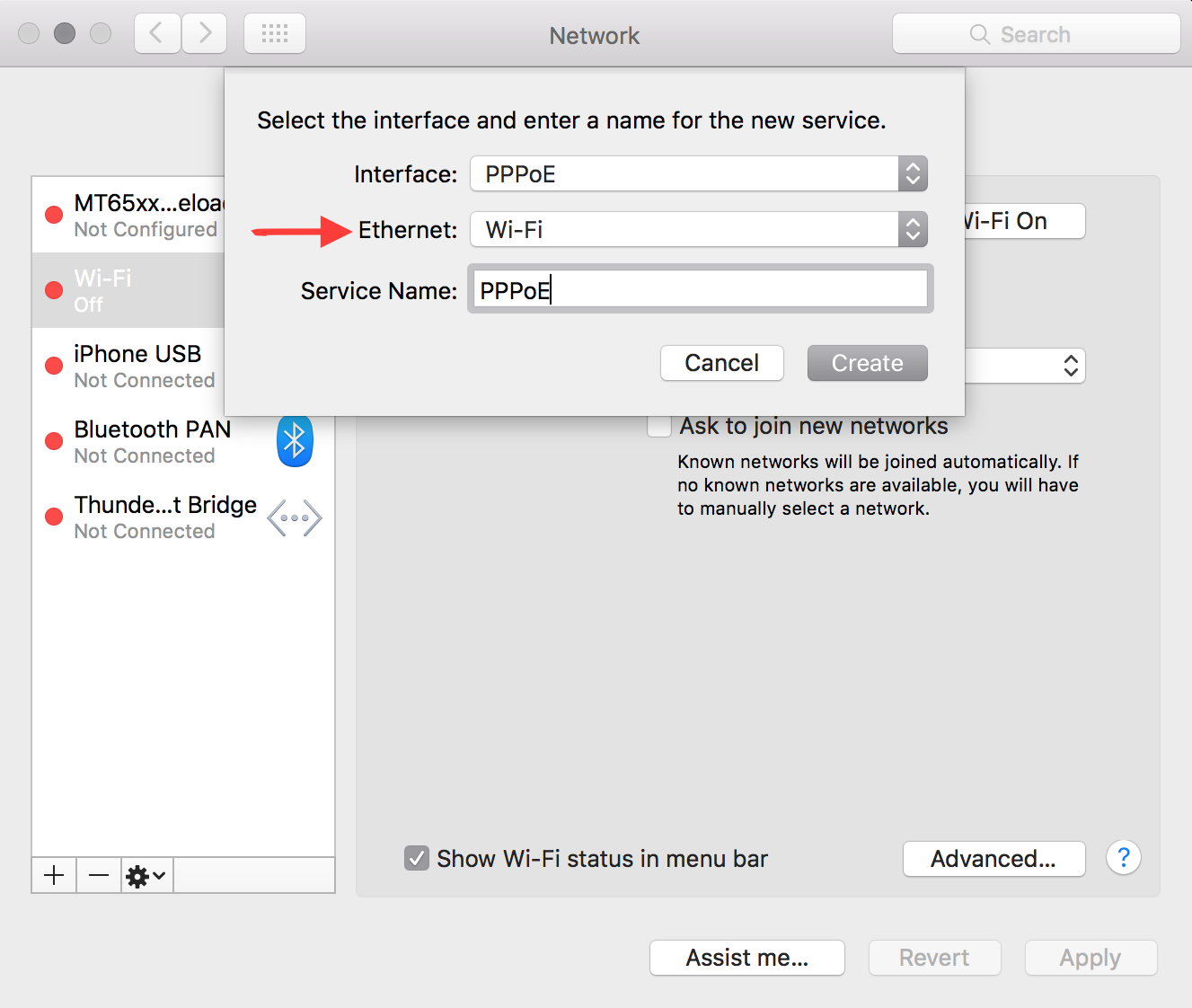Screen dimensions: 1192x1008
Task: Click the Apply button
Action: 1090,958
